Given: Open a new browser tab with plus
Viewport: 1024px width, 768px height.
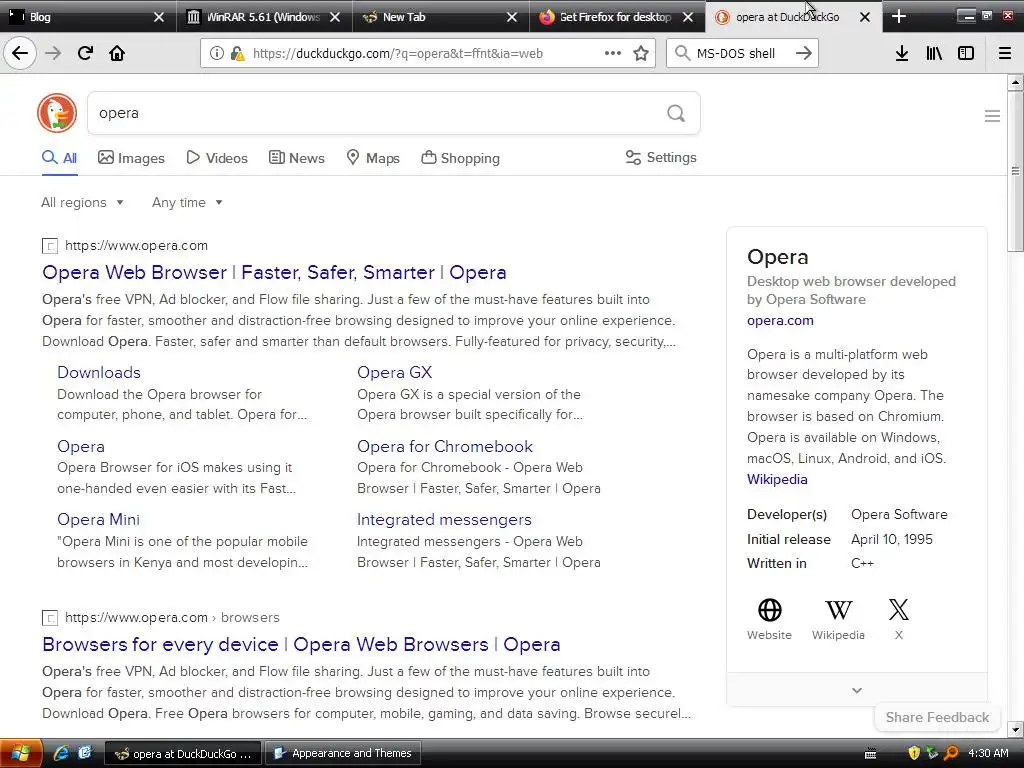Looking at the screenshot, I should pyautogui.click(x=899, y=17).
